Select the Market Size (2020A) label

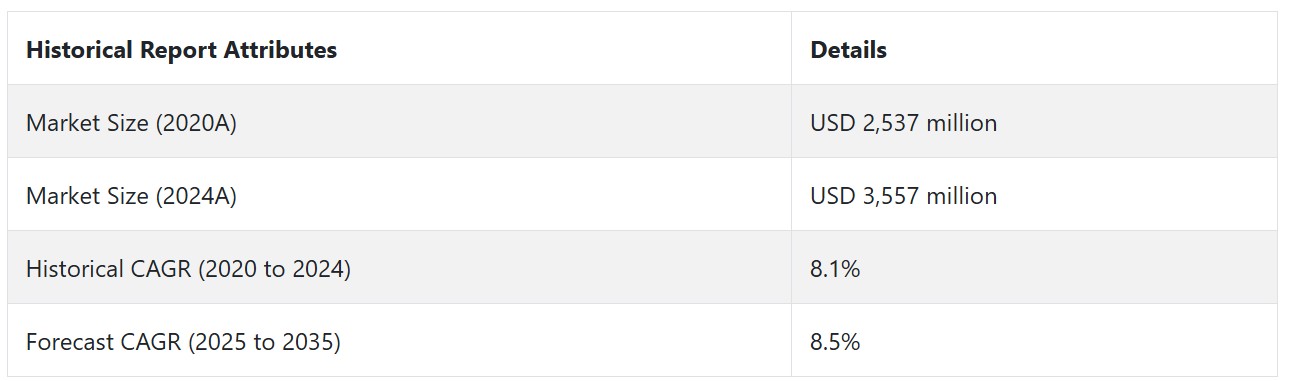pyautogui.click(x=131, y=123)
